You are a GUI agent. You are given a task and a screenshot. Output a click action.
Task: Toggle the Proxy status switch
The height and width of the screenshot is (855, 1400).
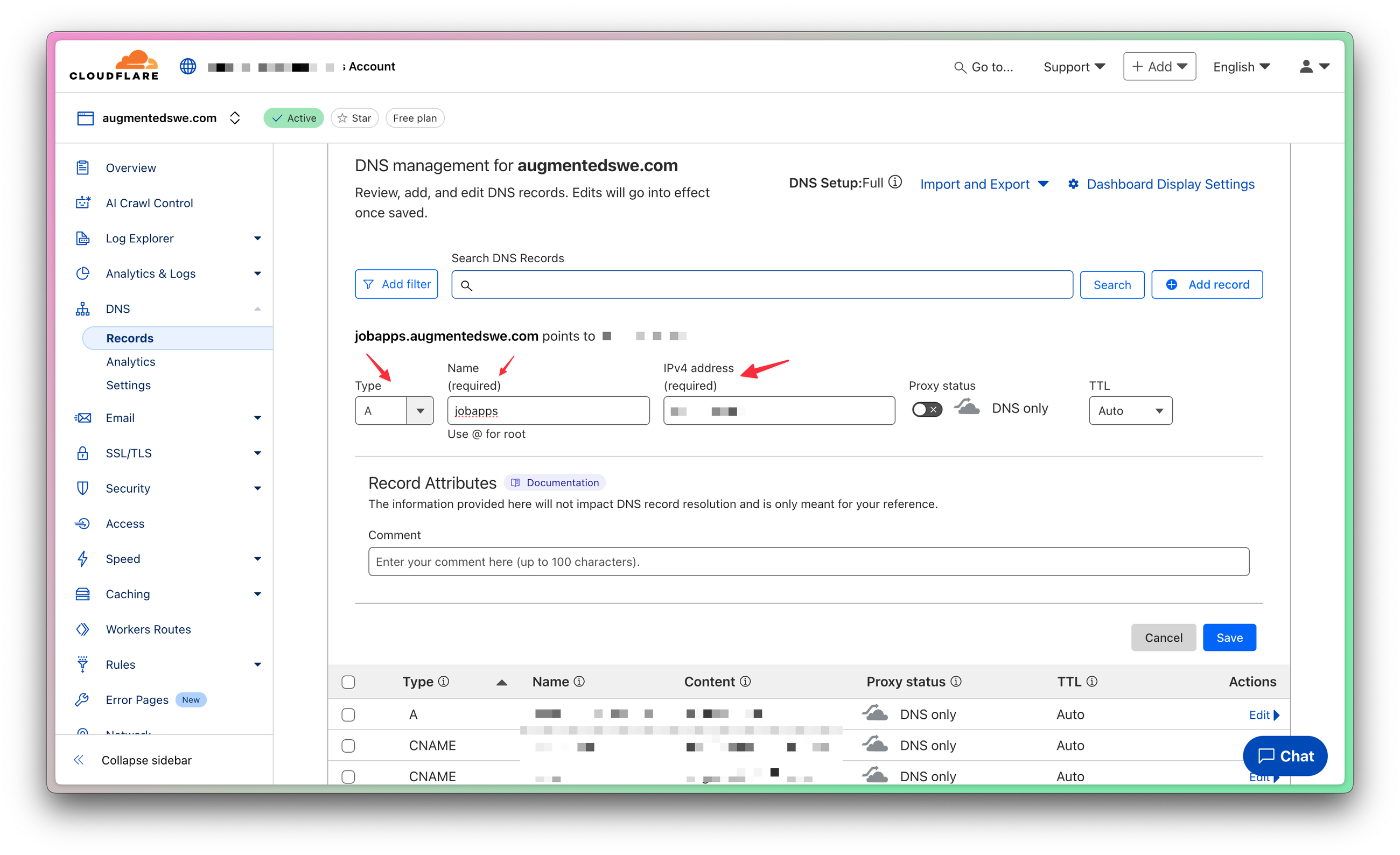pyautogui.click(x=927, y=409)
